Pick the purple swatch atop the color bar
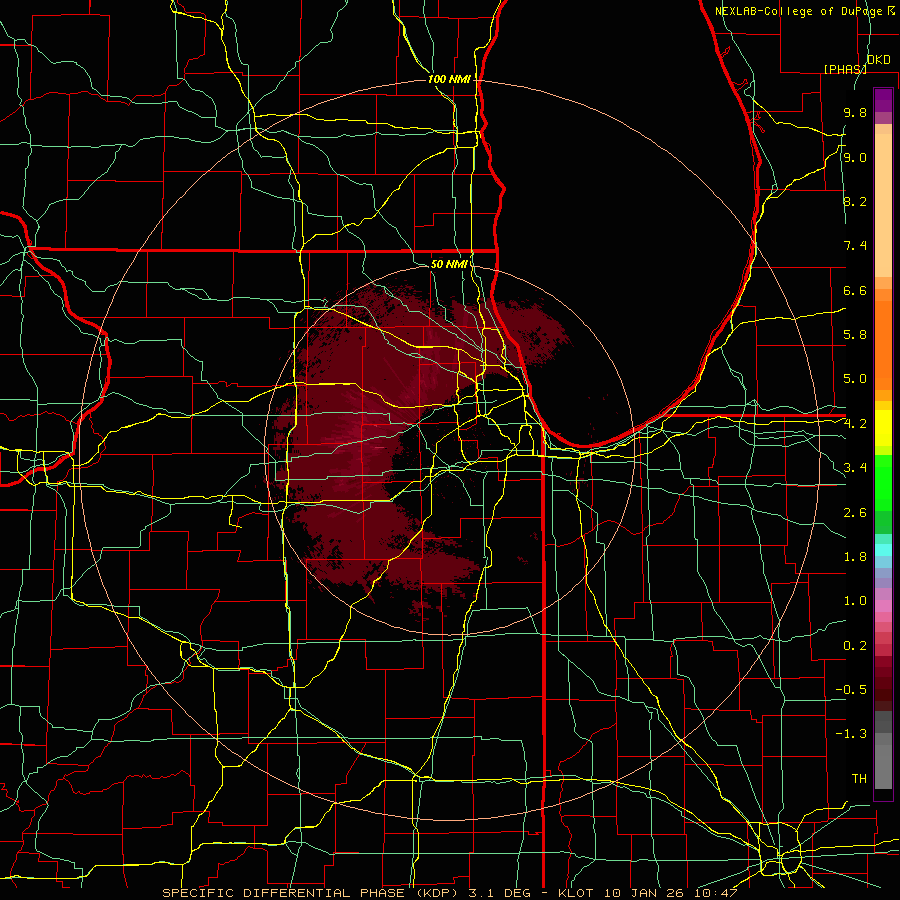This screenshot has width=900, height=900. pos(883,100)
